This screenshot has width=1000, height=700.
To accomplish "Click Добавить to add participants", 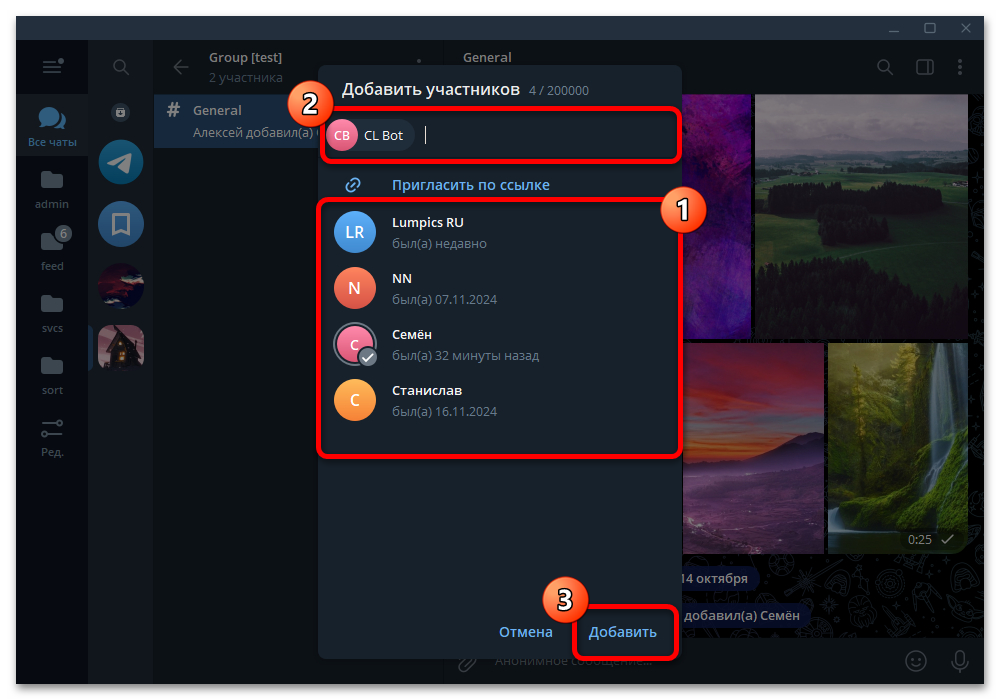I will point(622,632).
